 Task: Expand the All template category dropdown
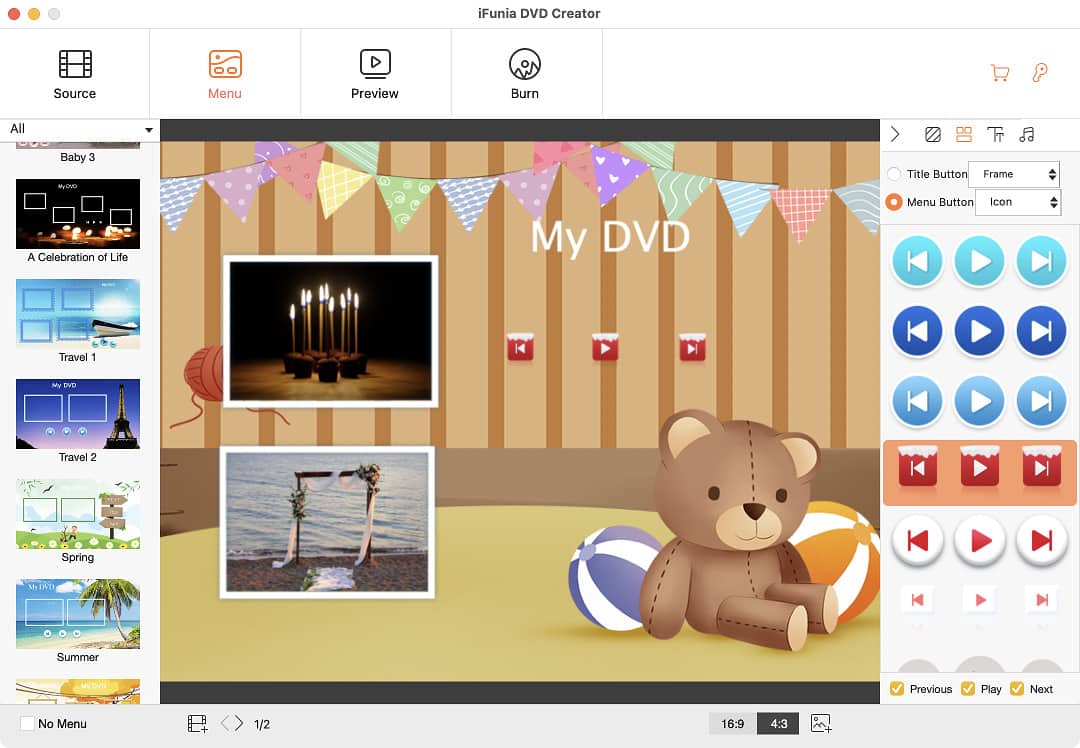(80, 129)
